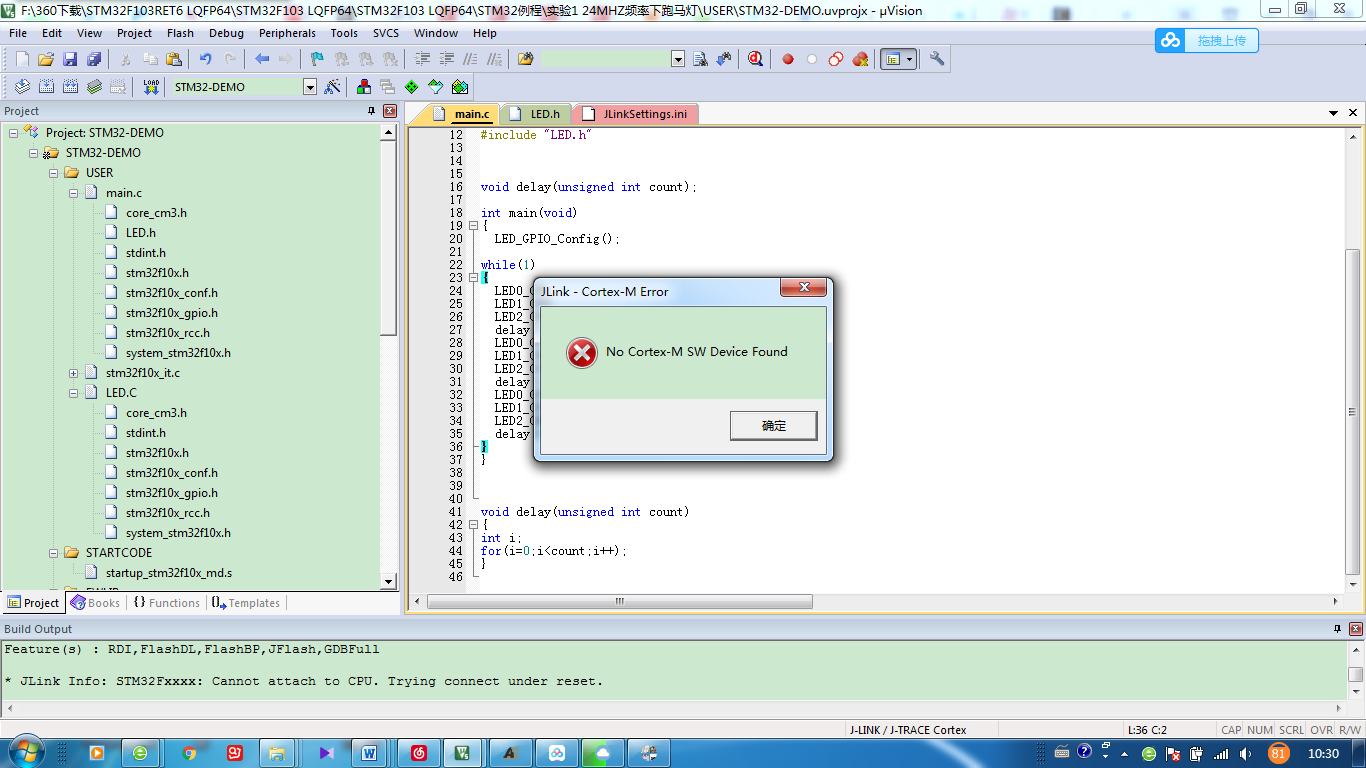Screen dimensions: 1366x768
Task: Open Configuration with the wrench icon
Action: point(937,59)
